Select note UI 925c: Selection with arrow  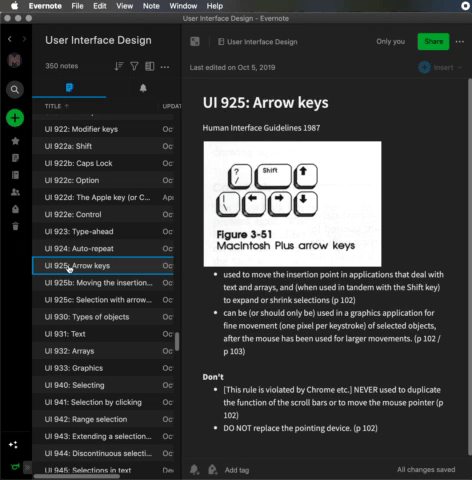tap(103, 300)
